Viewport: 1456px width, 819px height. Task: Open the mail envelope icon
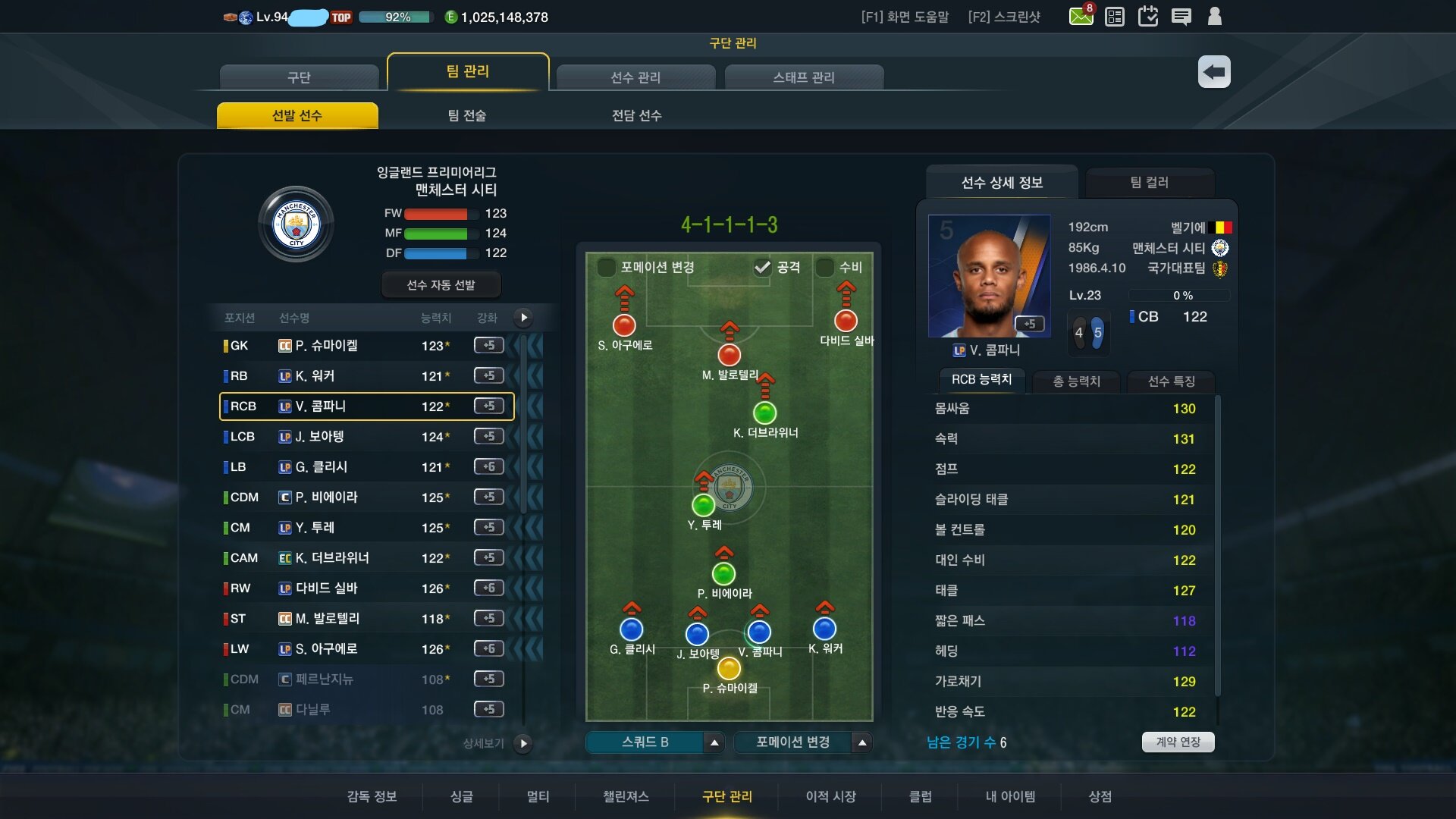pos(1081,16)
